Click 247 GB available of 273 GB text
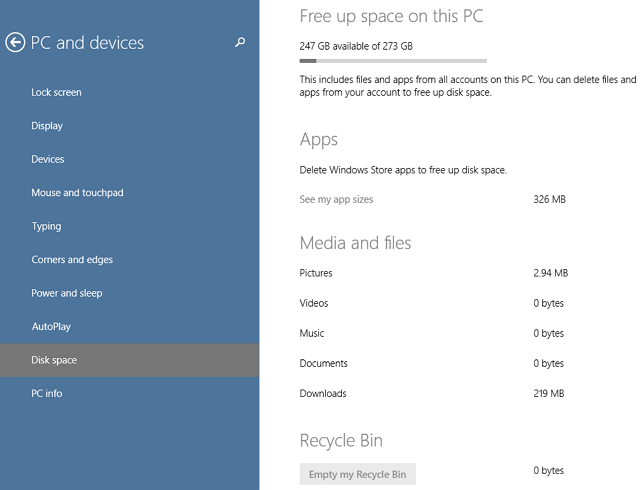The width and height of the screenshot is (640, 490). click(x=356, y=46)
